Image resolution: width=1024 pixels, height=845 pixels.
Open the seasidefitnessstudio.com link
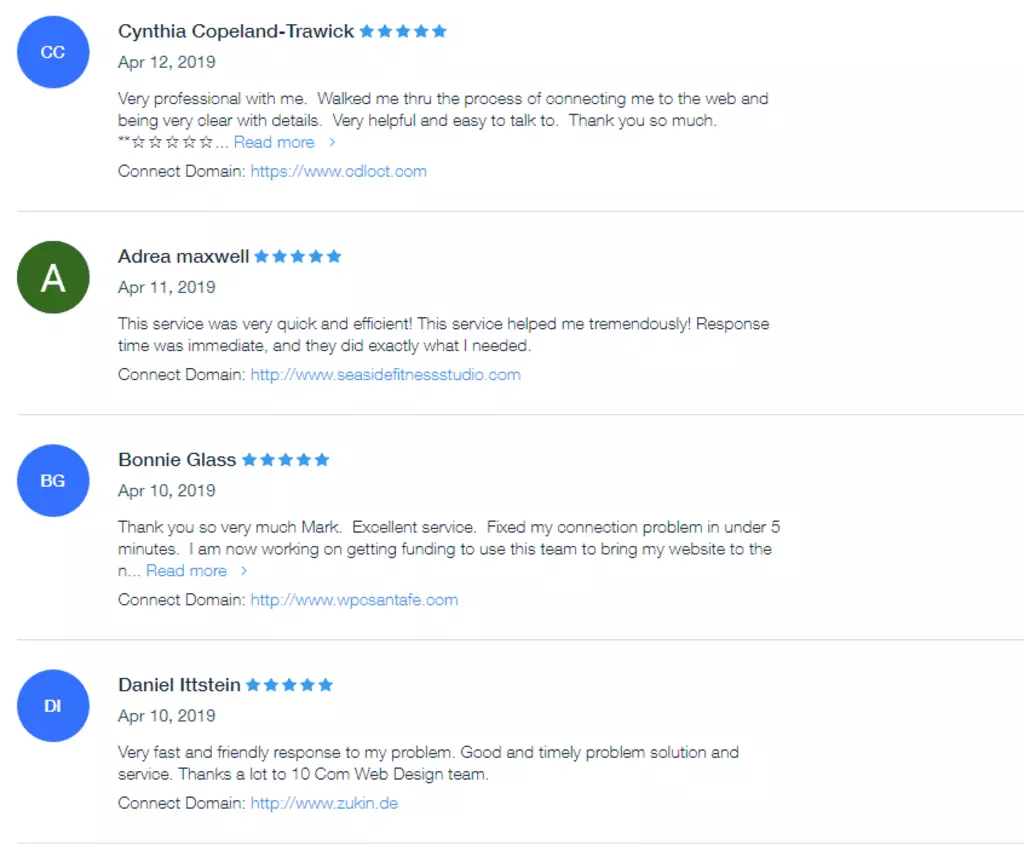(x=385, y=375)
